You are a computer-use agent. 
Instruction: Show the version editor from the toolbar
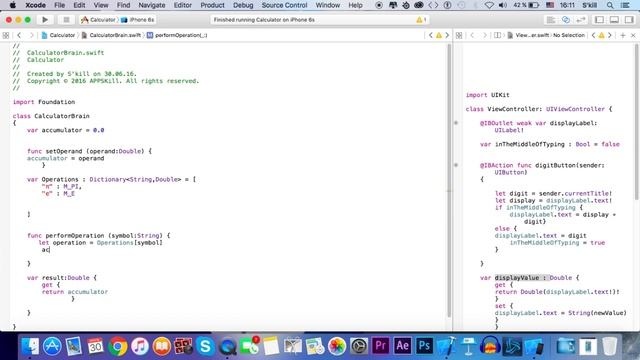[x=580, y=20]
